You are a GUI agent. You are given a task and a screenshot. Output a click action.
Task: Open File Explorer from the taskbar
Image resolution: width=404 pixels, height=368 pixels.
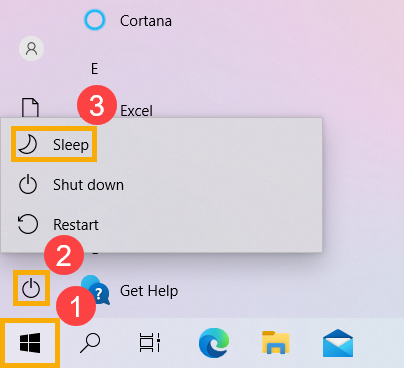point(275,342)
